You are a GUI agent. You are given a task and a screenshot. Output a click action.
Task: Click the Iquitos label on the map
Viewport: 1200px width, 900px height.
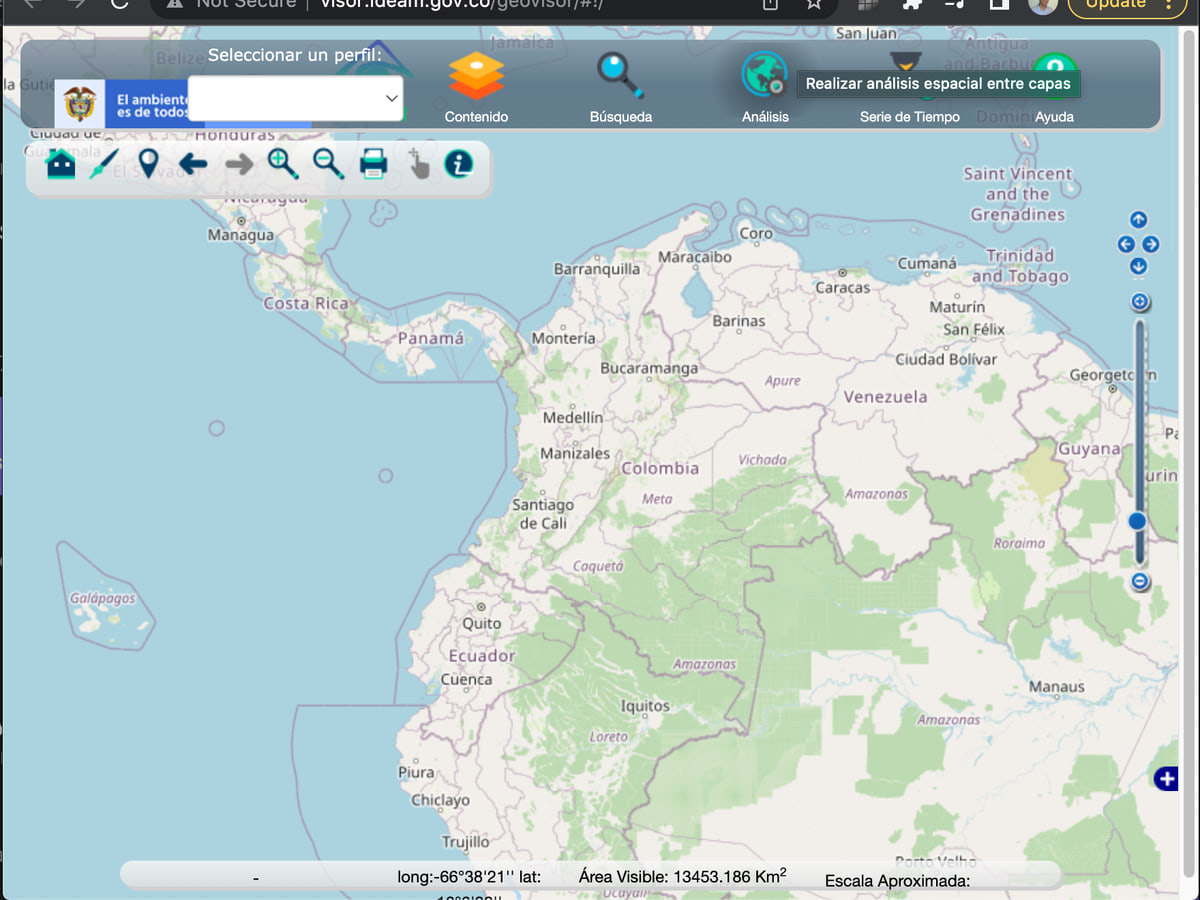pos(645,706)
